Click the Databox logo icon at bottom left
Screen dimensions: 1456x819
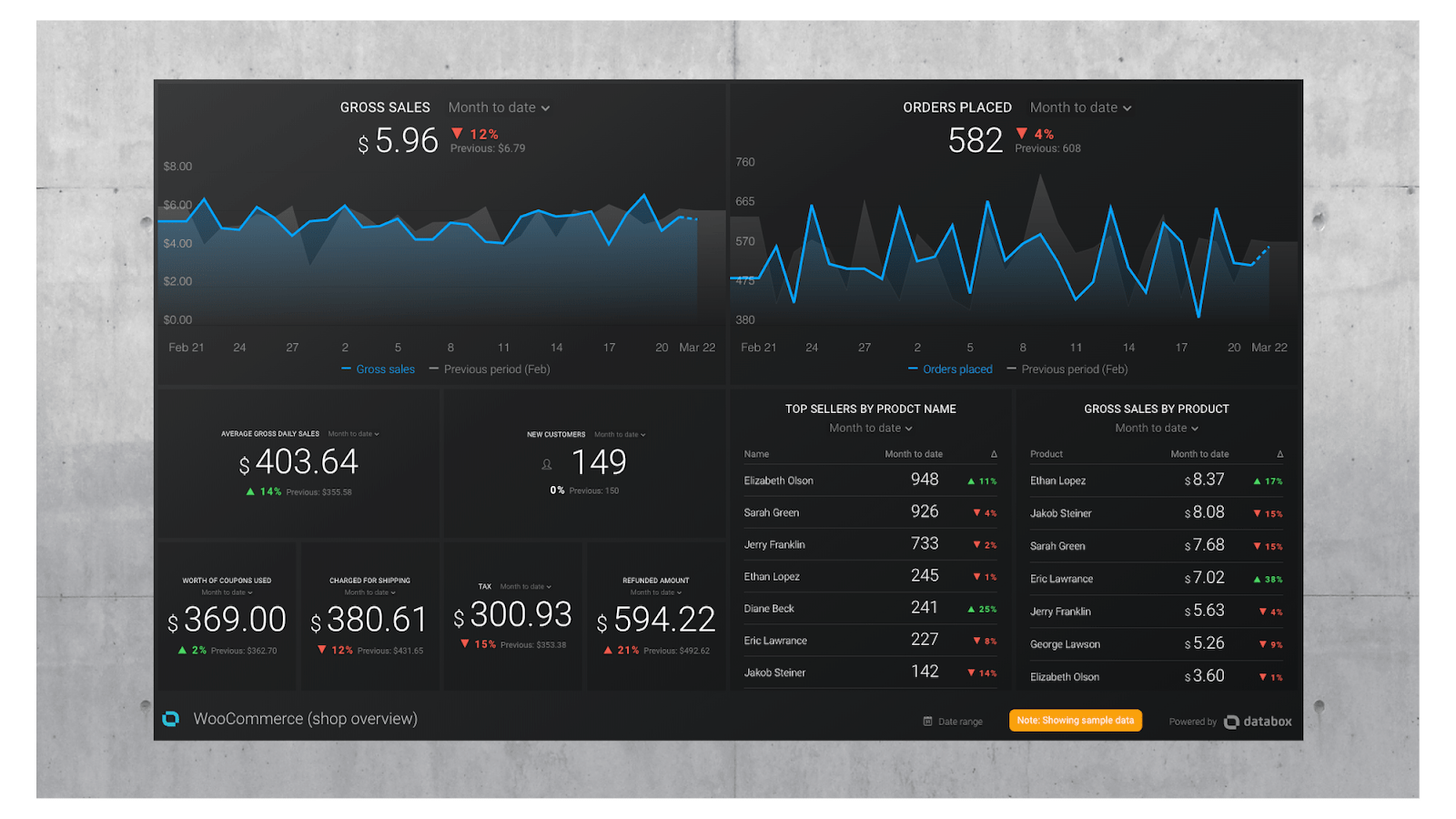coord(170,719)
